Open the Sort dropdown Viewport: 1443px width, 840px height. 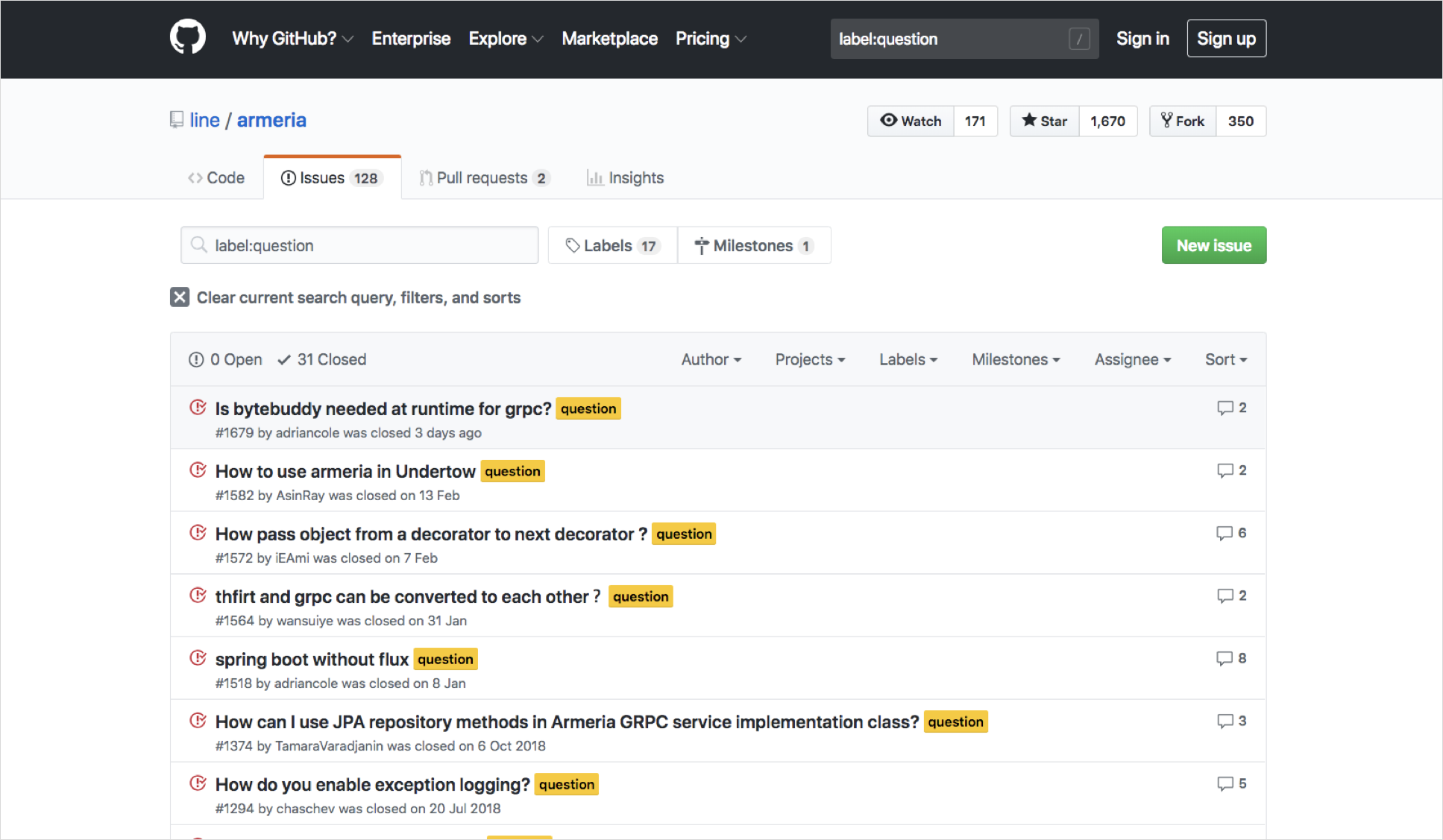pyautogui.click(x=1226, y=359)
